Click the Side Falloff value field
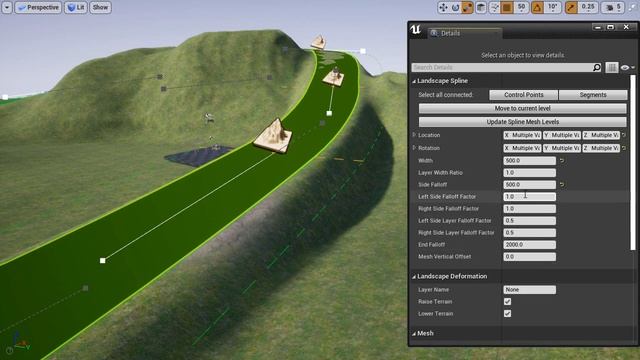 (x=529, y=184)
